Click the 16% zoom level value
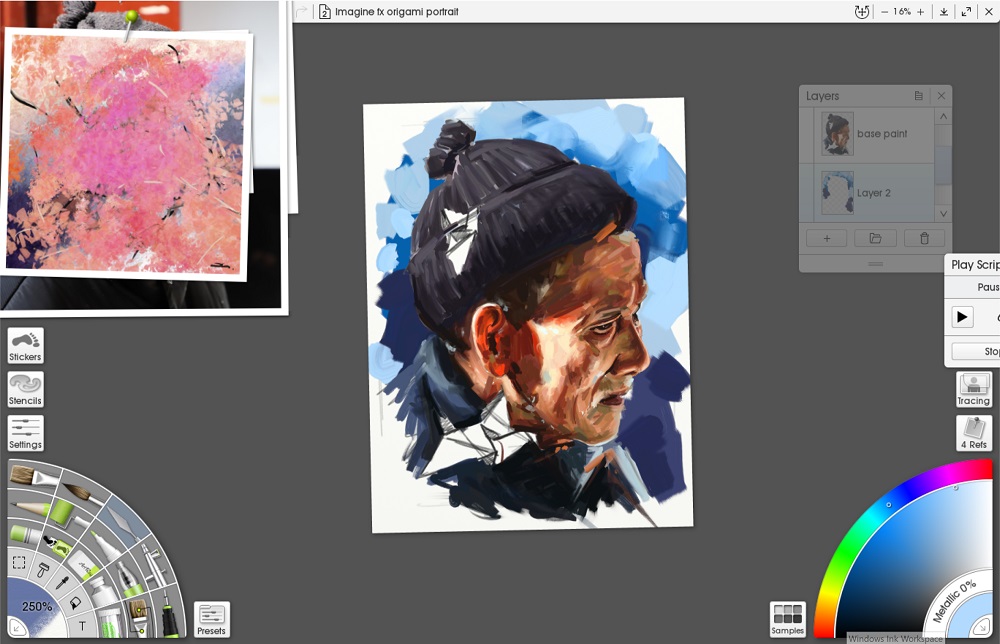 coord(902,11)
